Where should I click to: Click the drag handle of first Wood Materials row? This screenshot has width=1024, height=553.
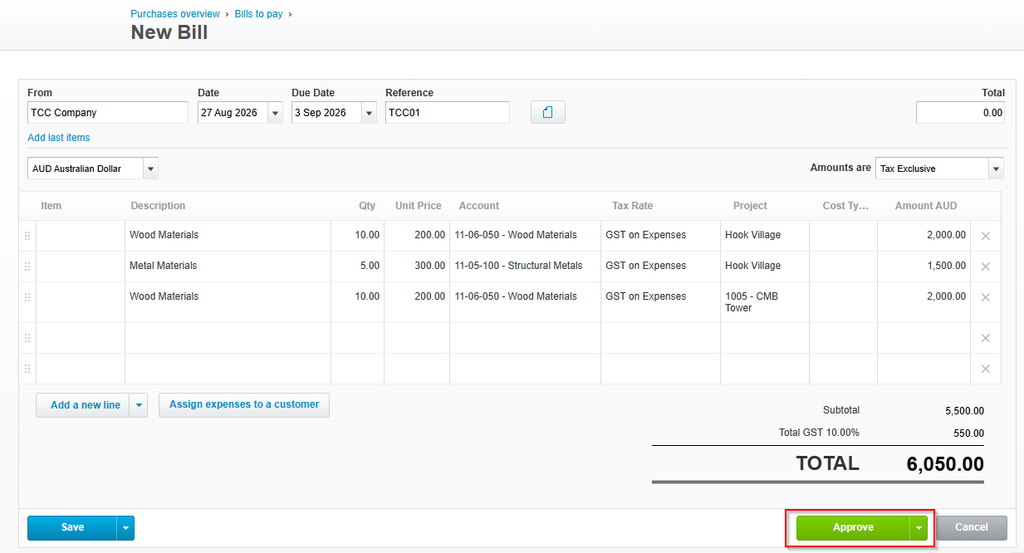(x=27, y=236)
